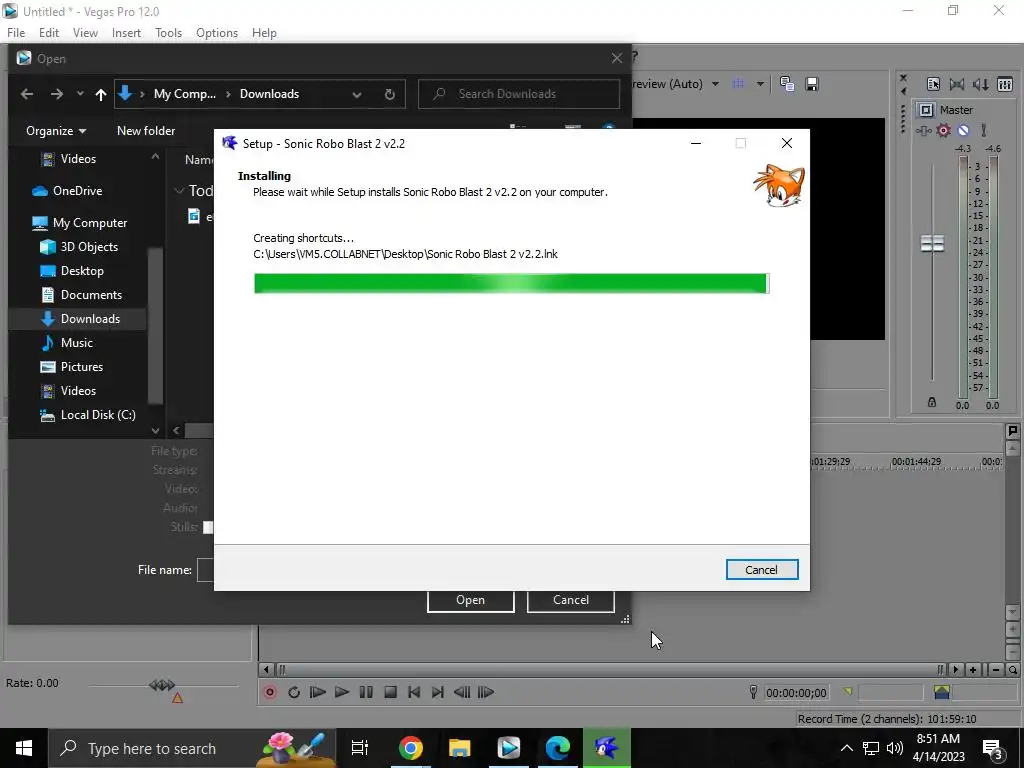Viewport: 1024px width, 768px height.
Task: Open recent locations chevron in Open dialog
Action: tap(80, 94)
